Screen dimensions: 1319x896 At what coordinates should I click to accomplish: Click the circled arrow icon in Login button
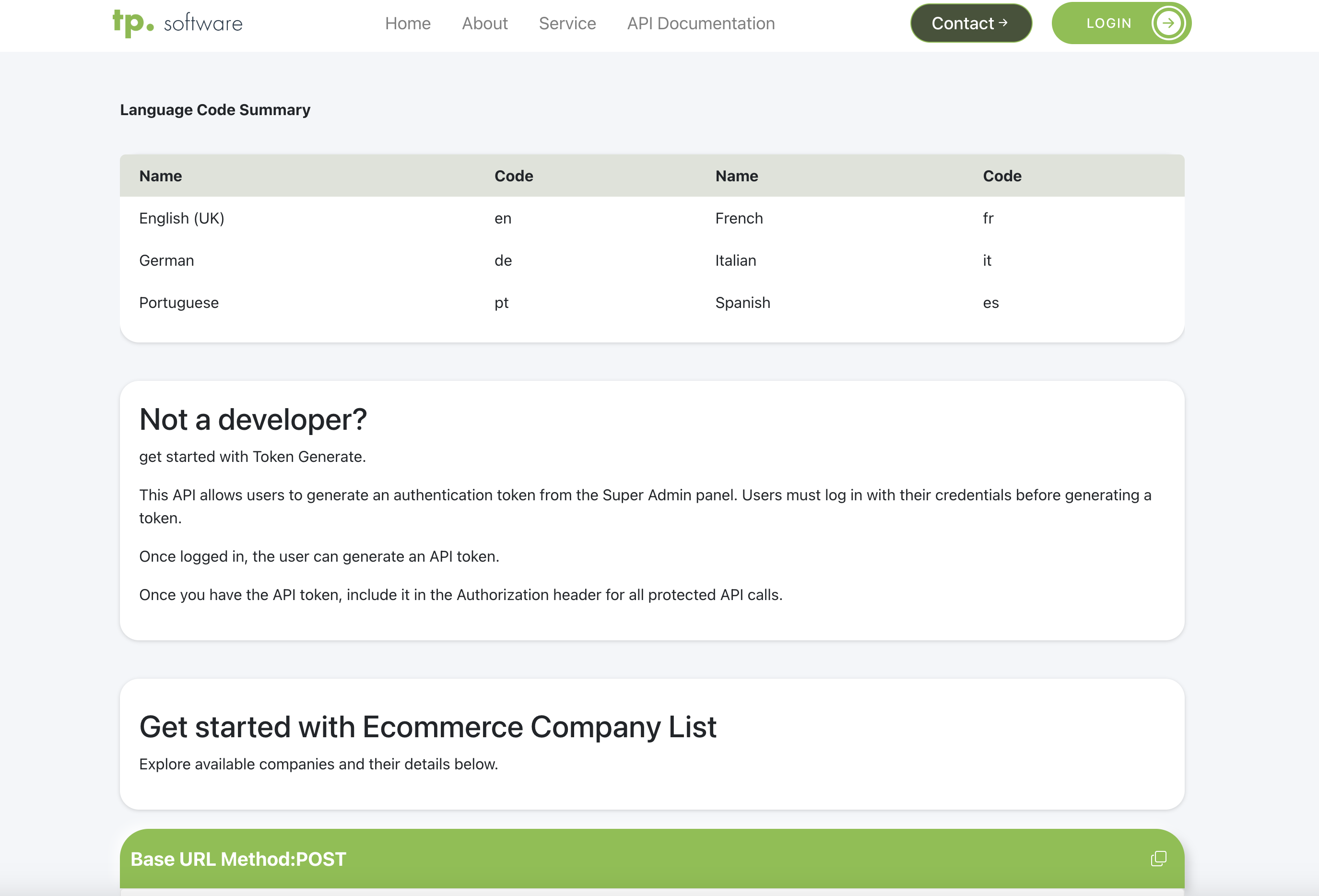[x=1167, y=24]
